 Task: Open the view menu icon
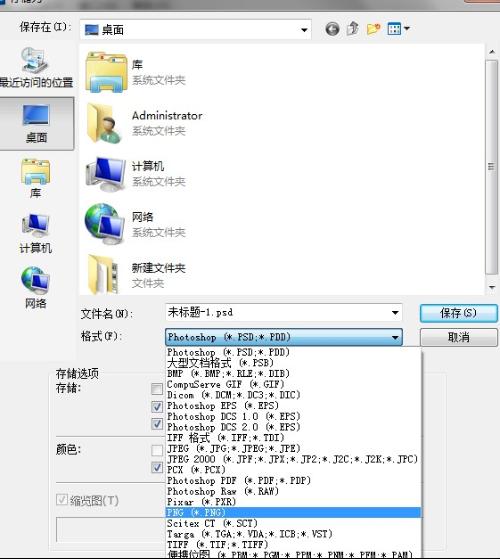click(x=394, y=29)
